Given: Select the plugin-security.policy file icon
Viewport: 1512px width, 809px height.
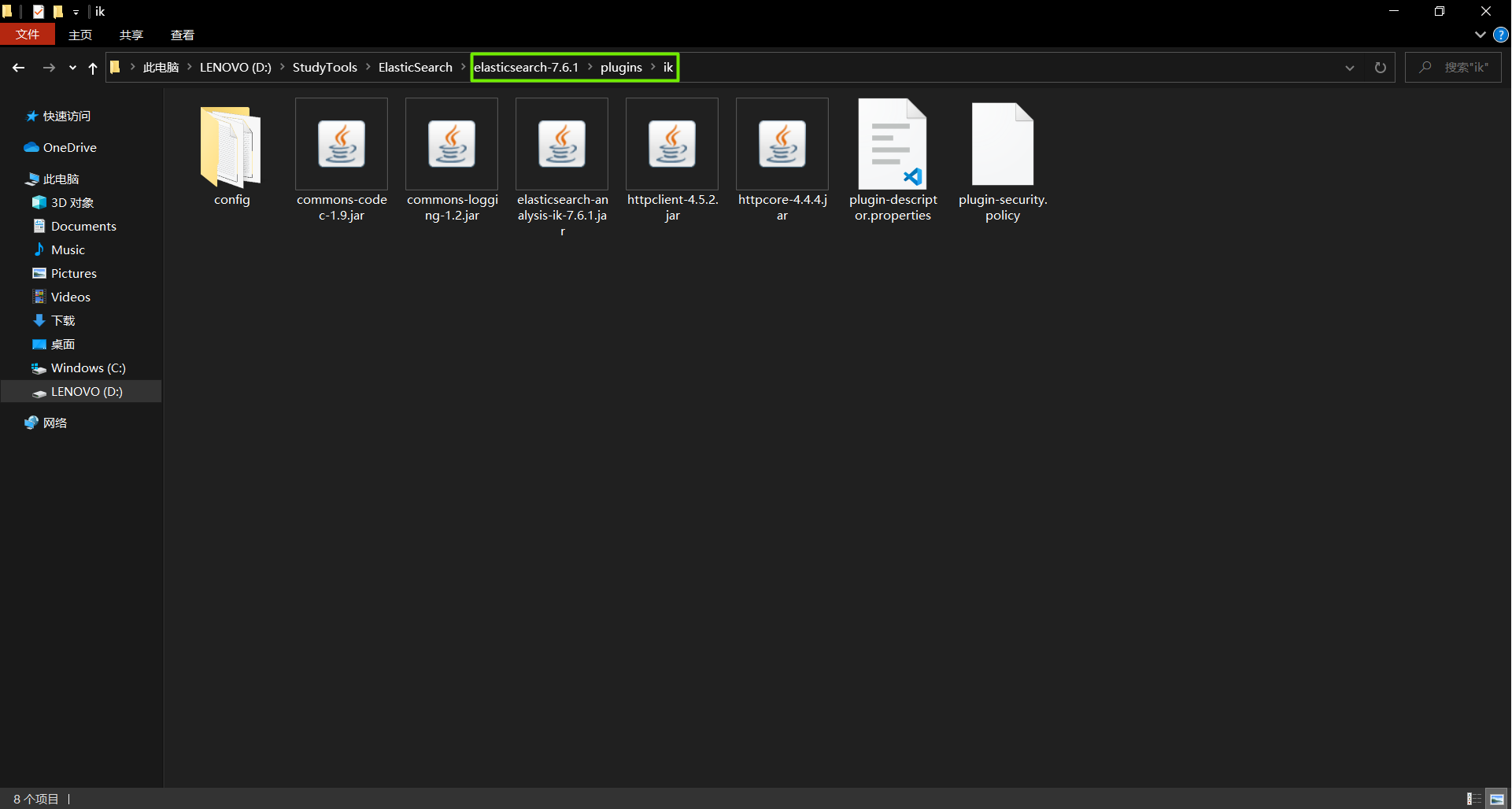Looking at the screenshot, I should (x=1003, y=144).
